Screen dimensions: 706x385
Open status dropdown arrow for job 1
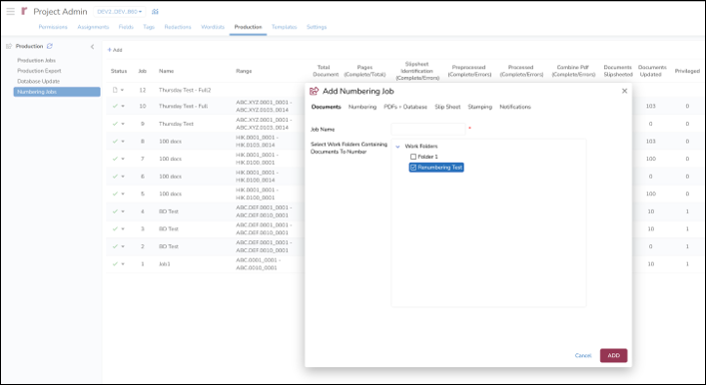click(x=122, y=264)
